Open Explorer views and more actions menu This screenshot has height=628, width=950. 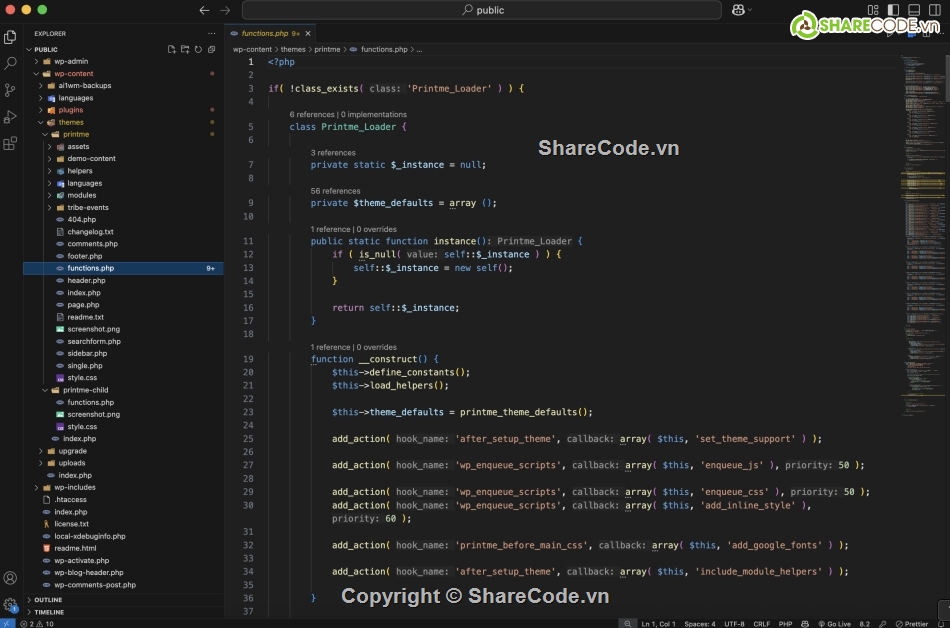coord(211,34)
